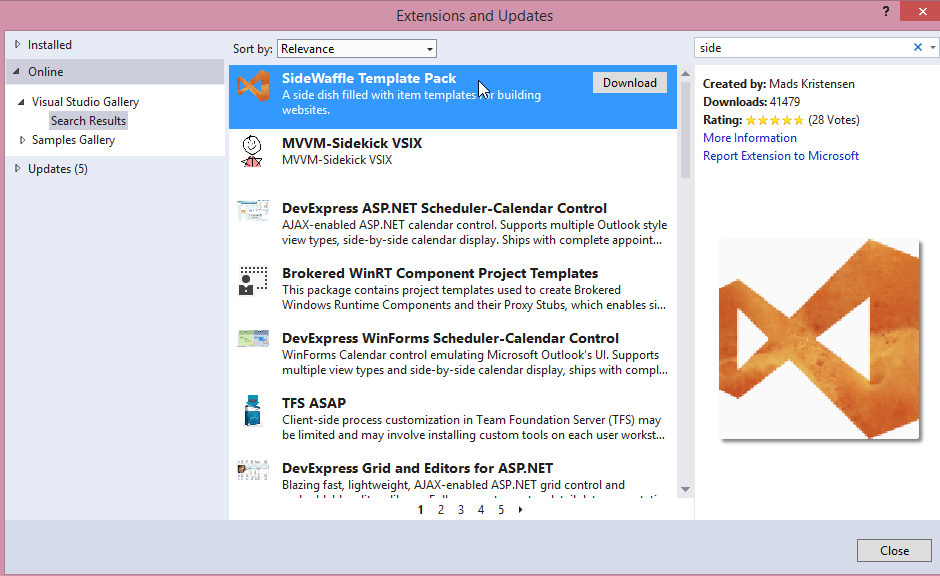Screen dimensions: 940x576
Task: Collapse the Online category
Action: pyautogui.click(x=16, y=71)
